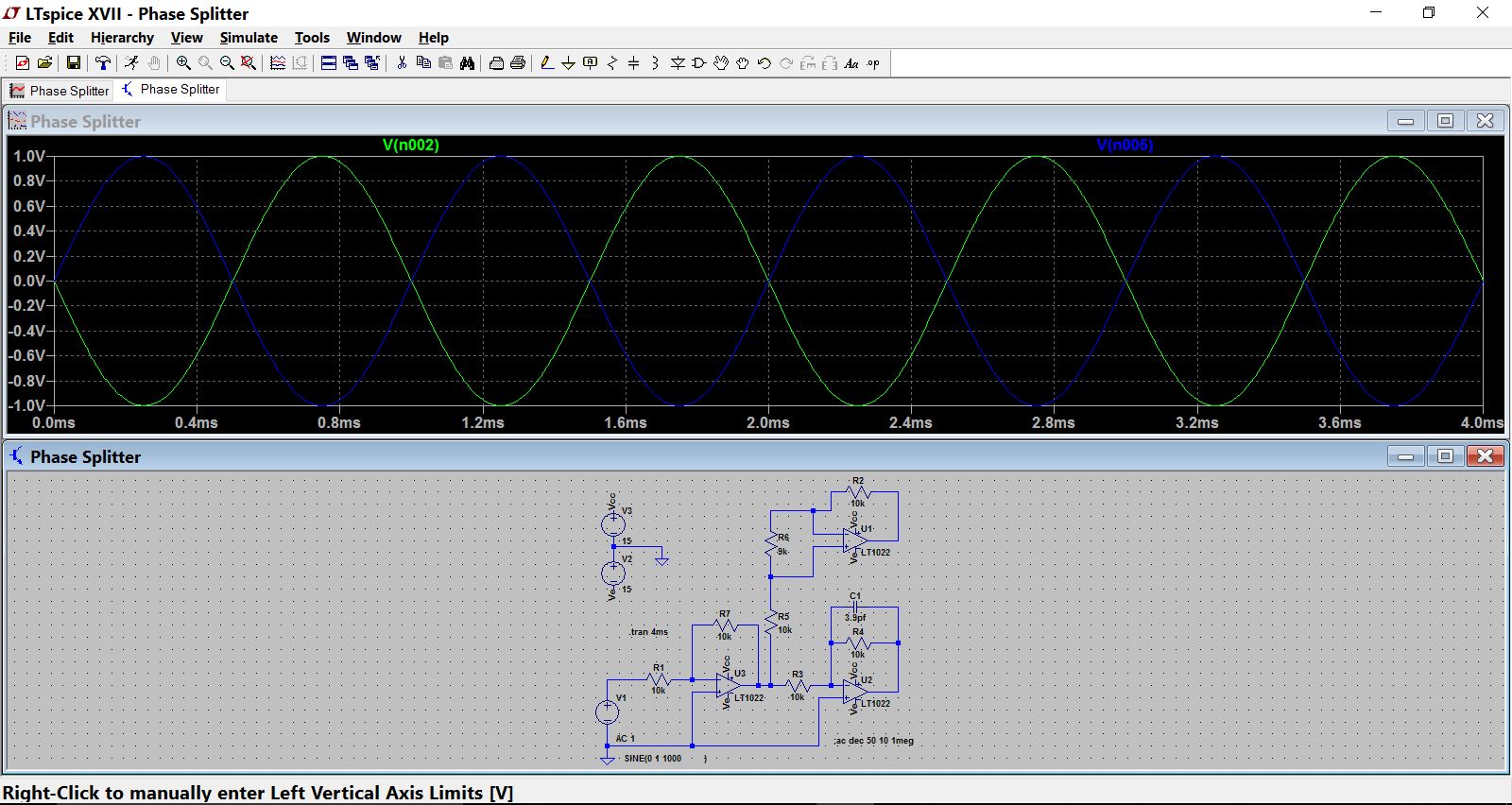The width and height of the screenshot is (1512, 805).
Task: Place a Ground symbol tool
Action: coord(568,63)
